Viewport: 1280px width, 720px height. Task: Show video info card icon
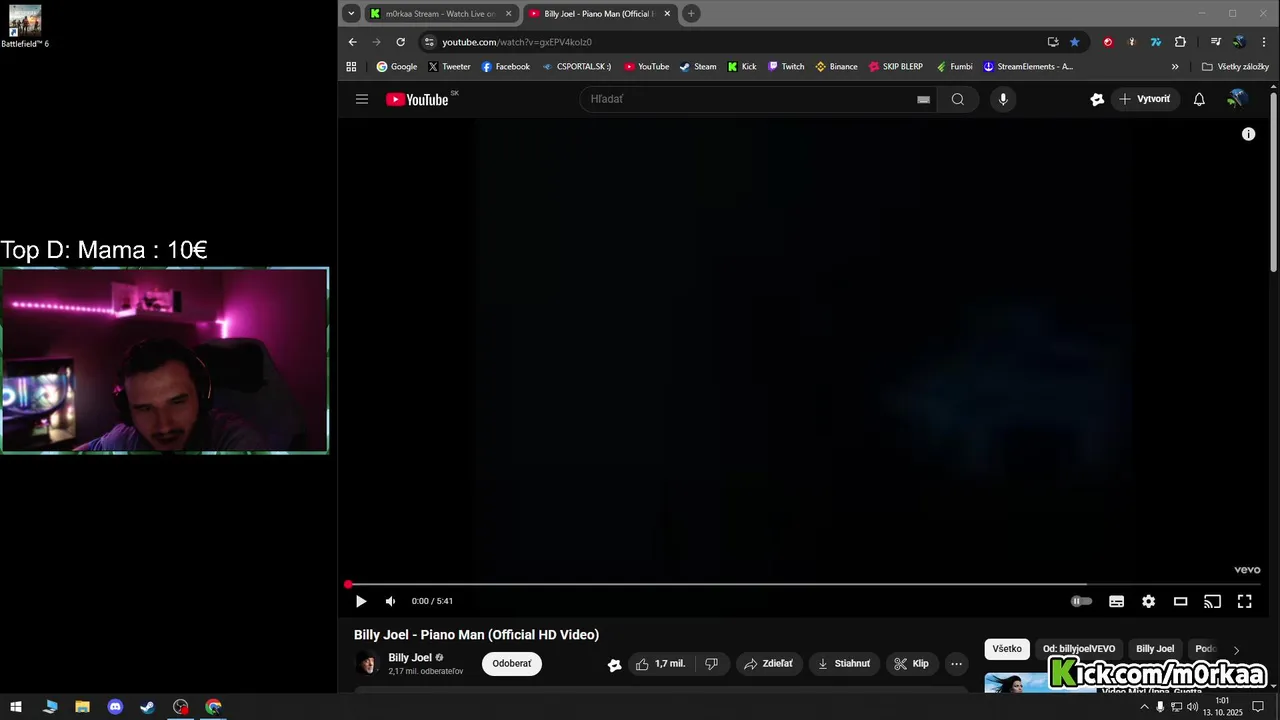point(1248,134)
